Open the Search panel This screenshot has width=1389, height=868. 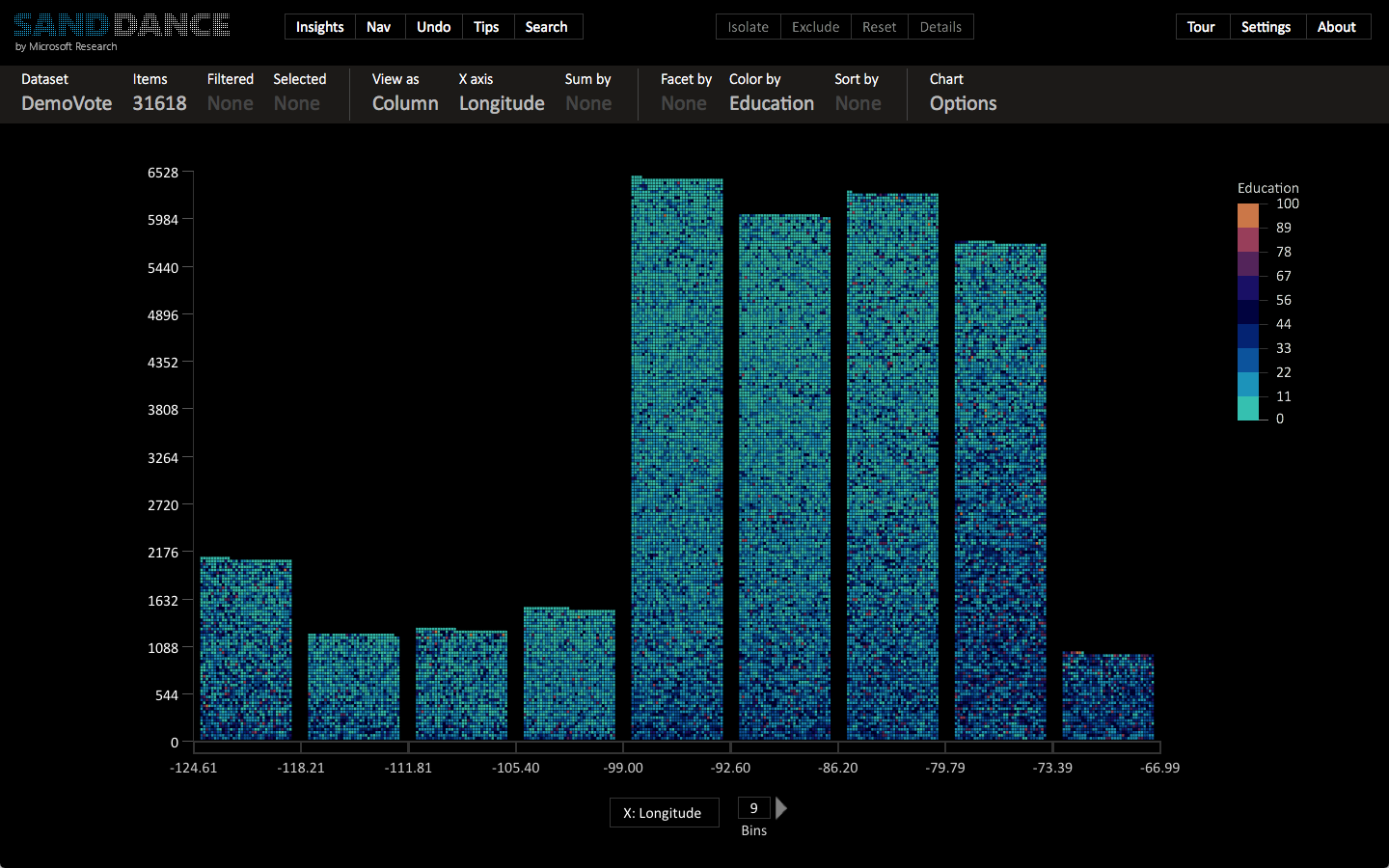(x=546, y=27)
